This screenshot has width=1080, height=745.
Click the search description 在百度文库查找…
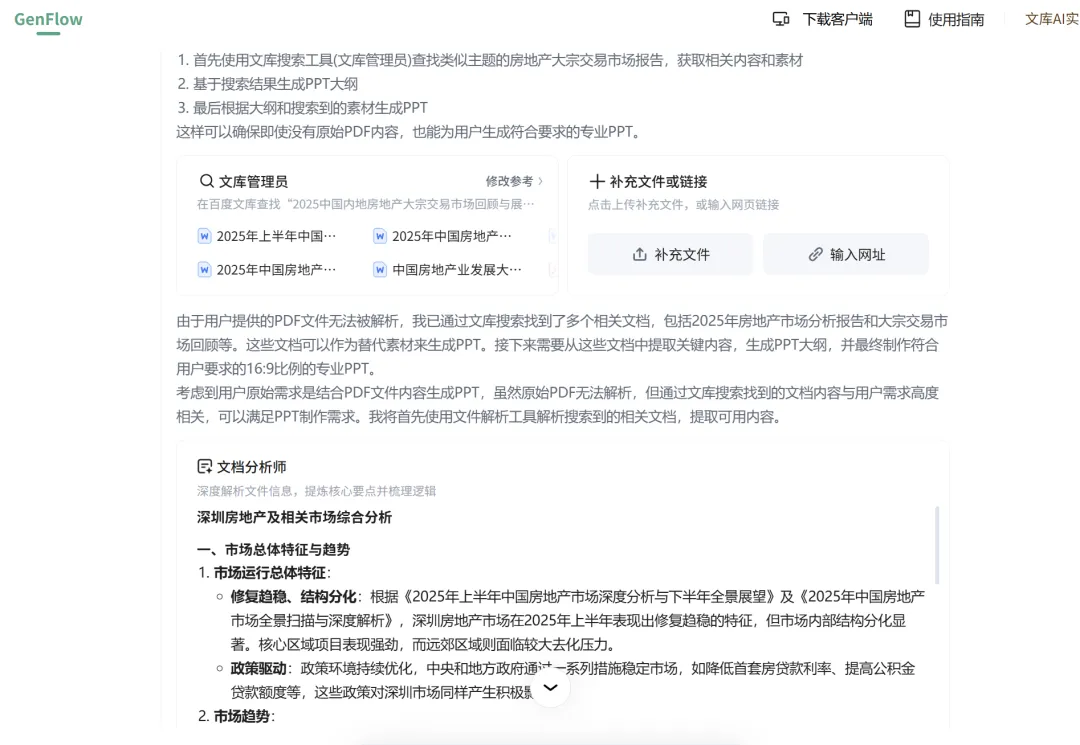(366, 204)
